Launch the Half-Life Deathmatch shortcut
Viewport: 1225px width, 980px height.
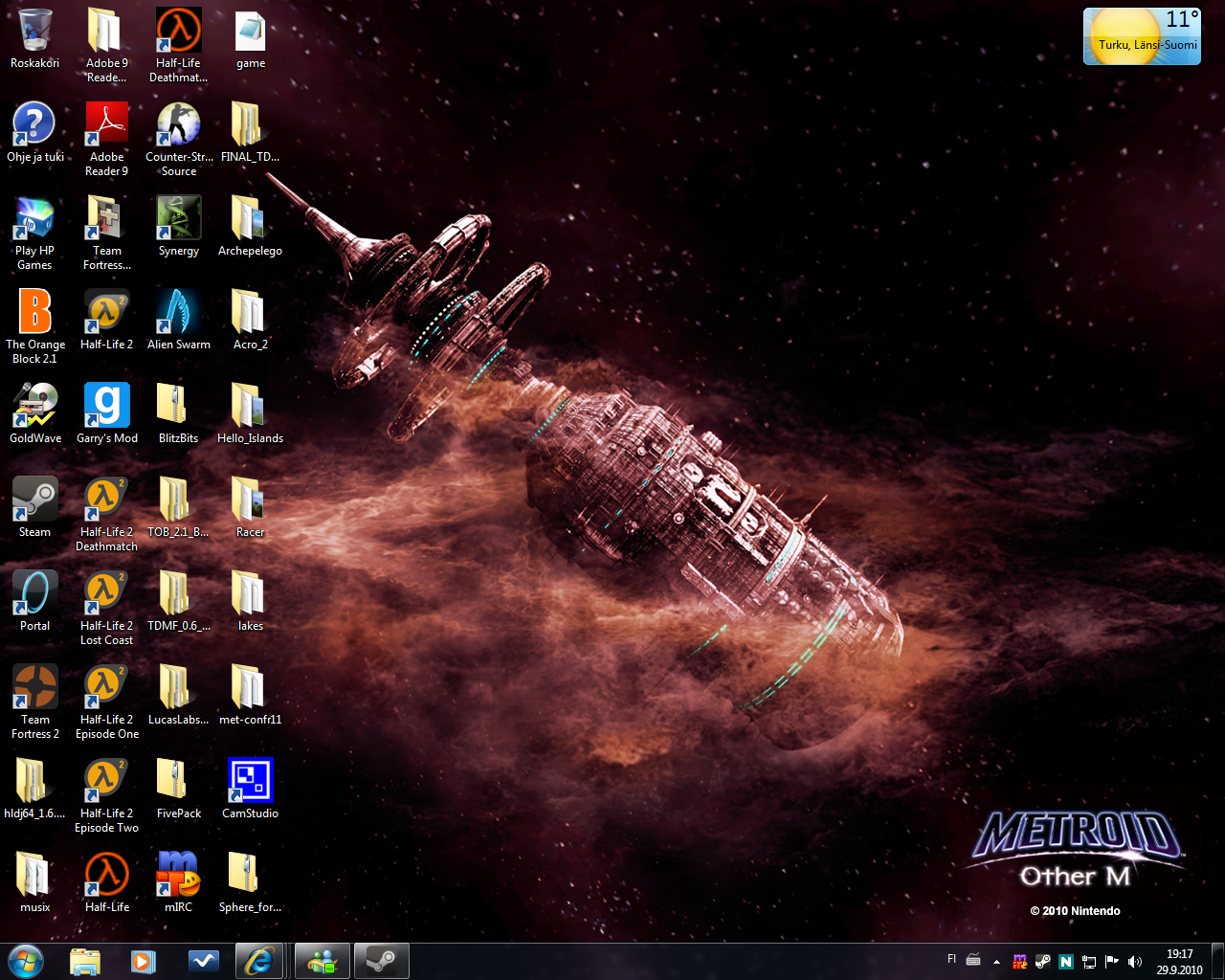coord(178,46)
